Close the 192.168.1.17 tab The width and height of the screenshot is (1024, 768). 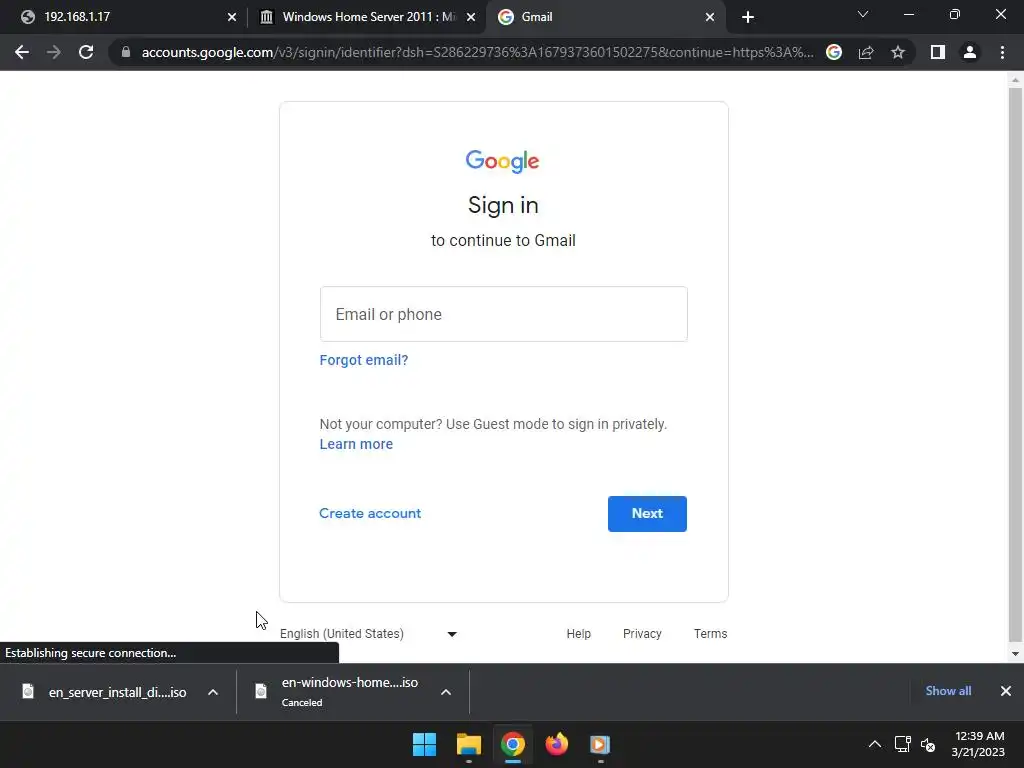point(232,17)
